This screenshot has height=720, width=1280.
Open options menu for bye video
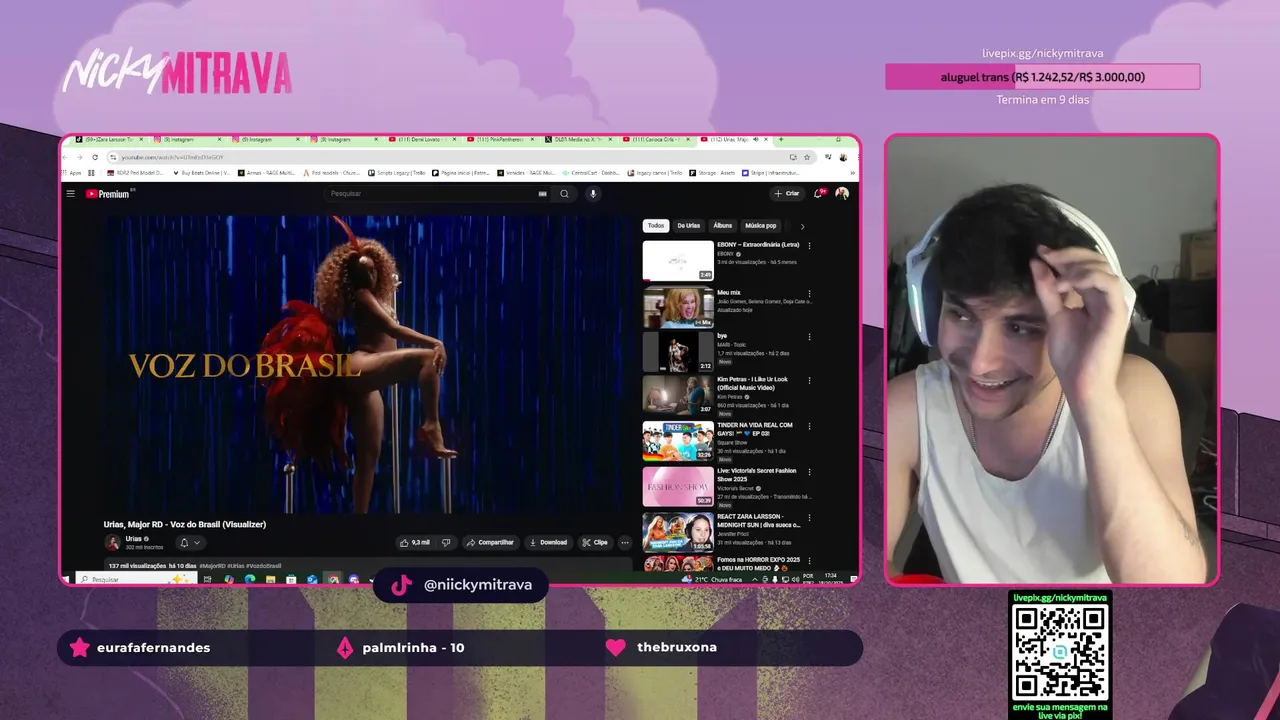tap(809, 338)
